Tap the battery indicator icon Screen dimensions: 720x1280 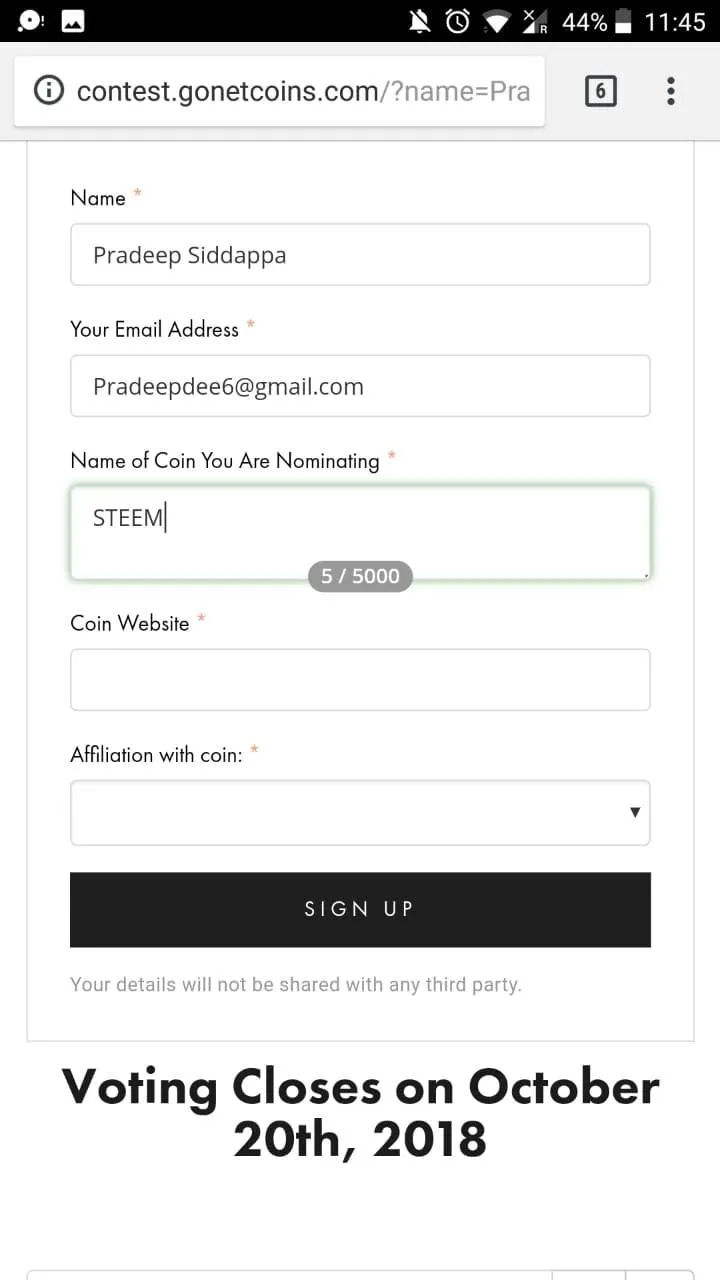pyautogui.click(x=623, y=21)
